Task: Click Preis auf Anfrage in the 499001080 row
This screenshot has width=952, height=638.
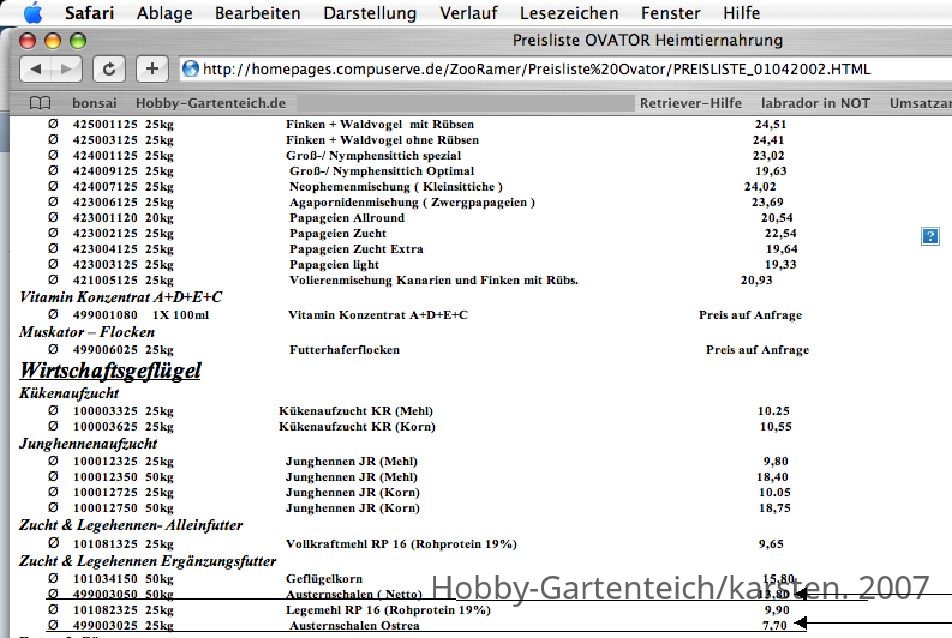Action: pyautogui.click(x=750, y=315)
